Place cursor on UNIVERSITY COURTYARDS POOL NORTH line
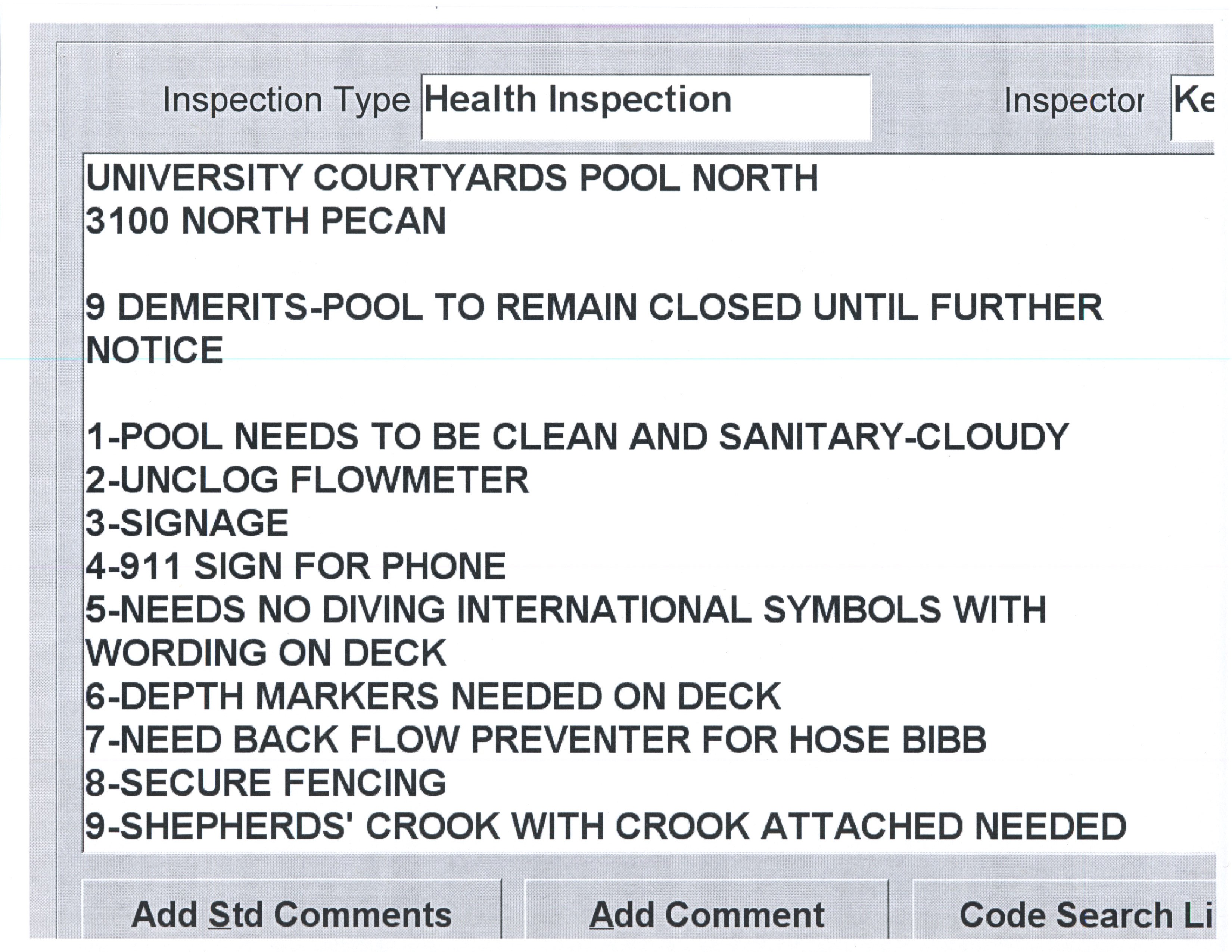Viewport: 1232px width, 952px height. (x=451, y=178)
